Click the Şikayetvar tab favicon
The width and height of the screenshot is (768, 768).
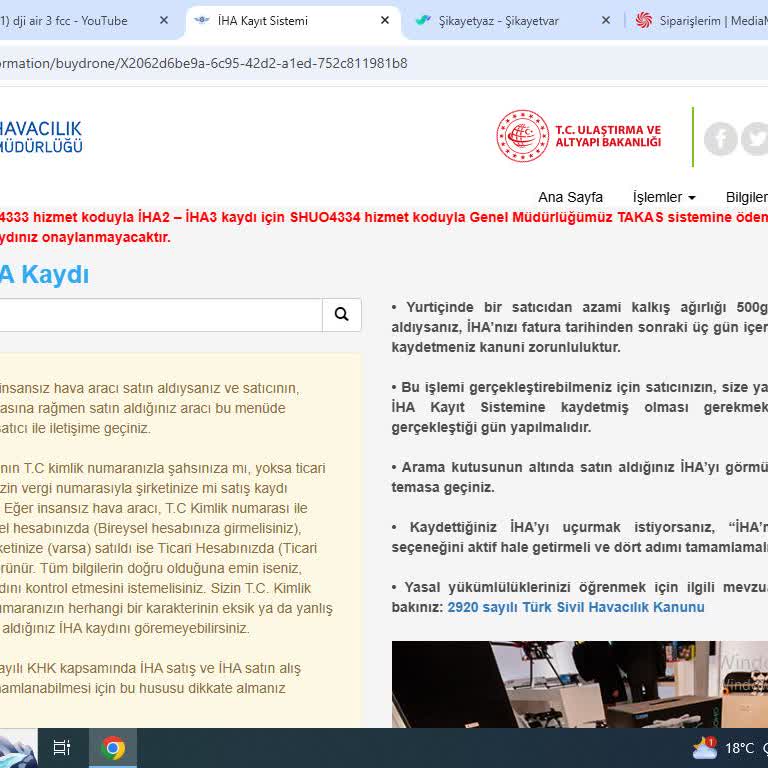pyautogui.click(x=423, y=21)
